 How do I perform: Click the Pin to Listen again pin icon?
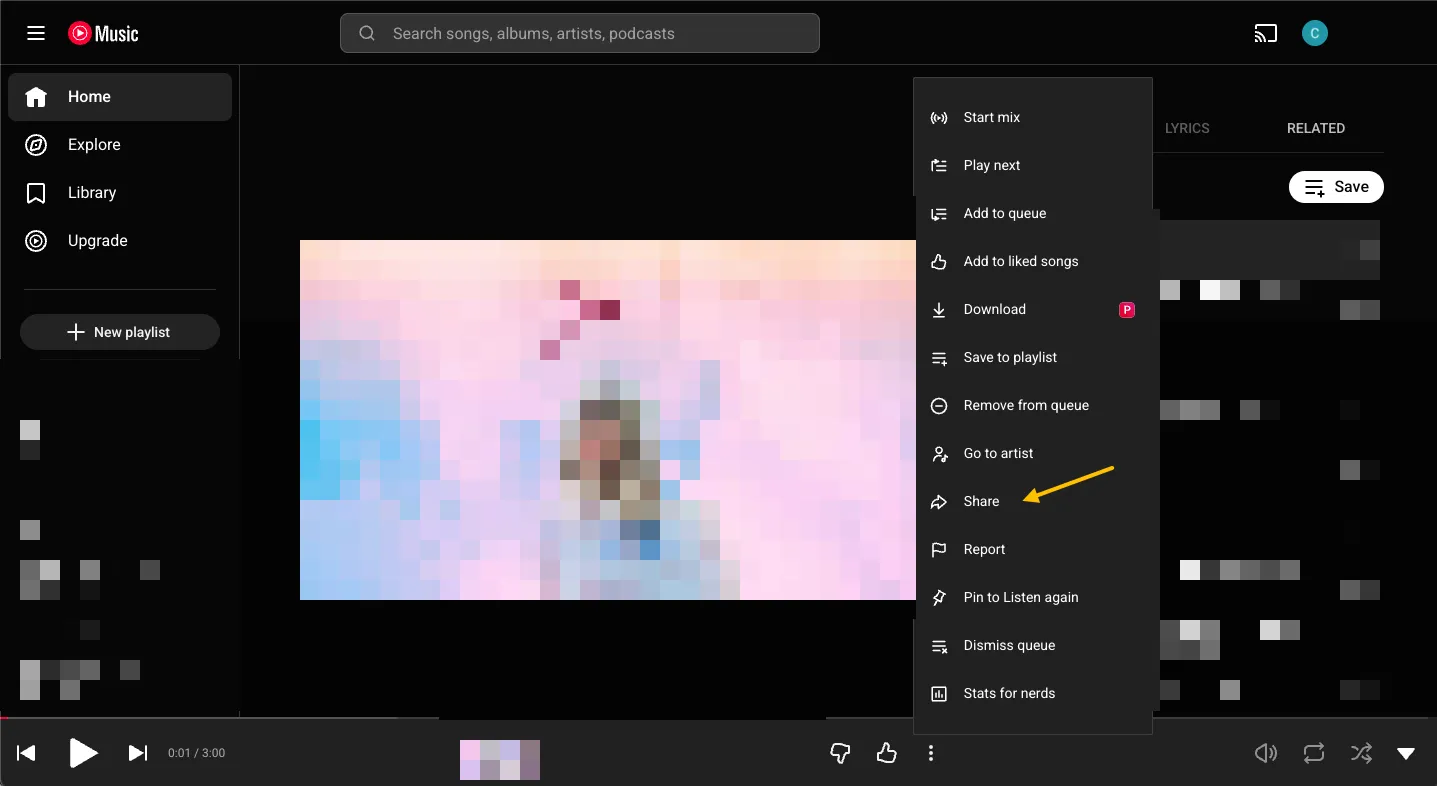[x=939, y=598]
